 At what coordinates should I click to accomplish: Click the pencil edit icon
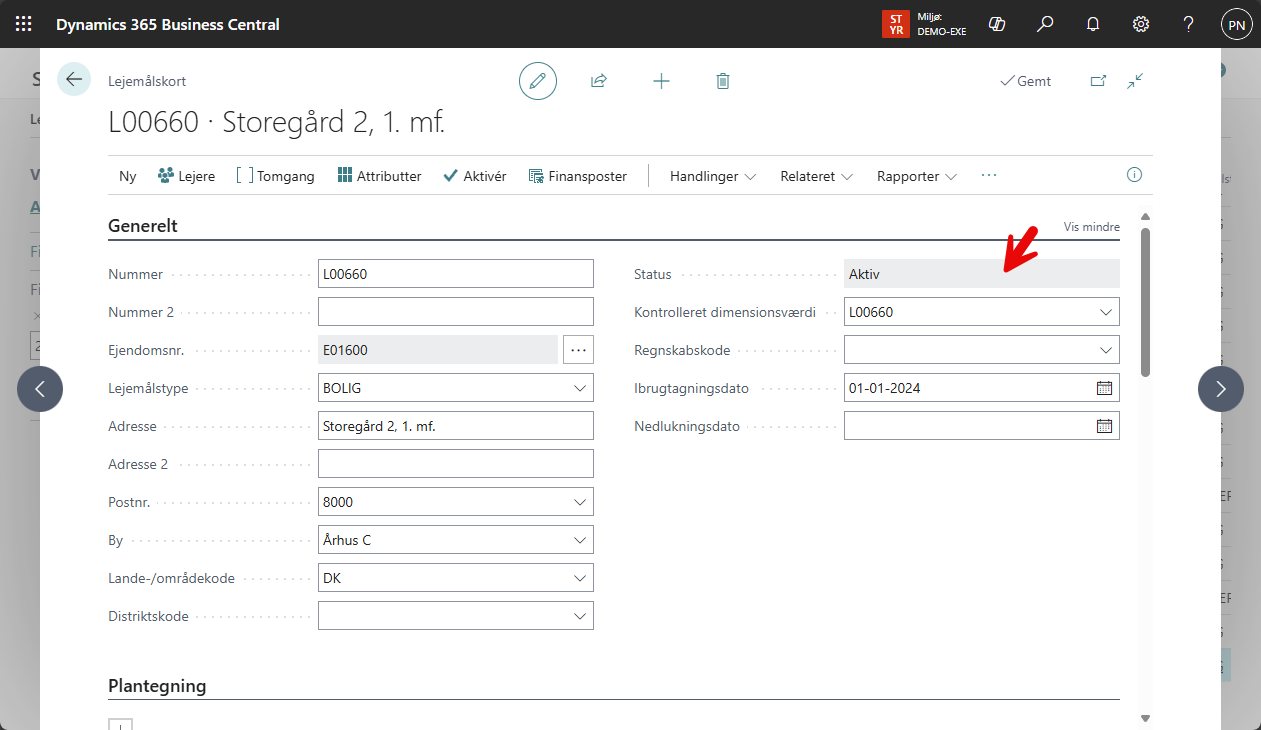(x=538, y=81)
